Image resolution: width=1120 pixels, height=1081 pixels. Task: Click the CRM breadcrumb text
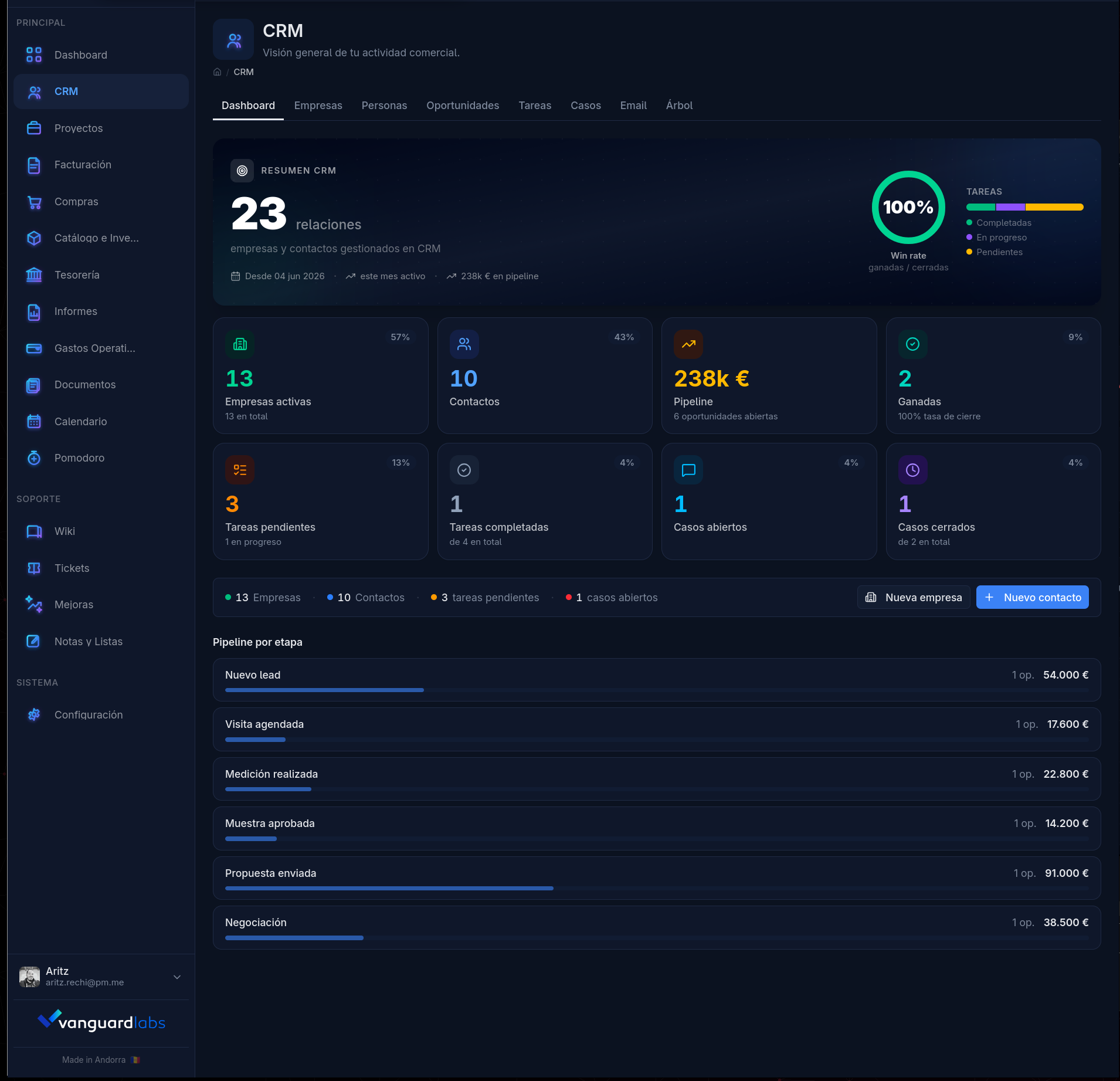pyautogui.click(x=243, y=72)
